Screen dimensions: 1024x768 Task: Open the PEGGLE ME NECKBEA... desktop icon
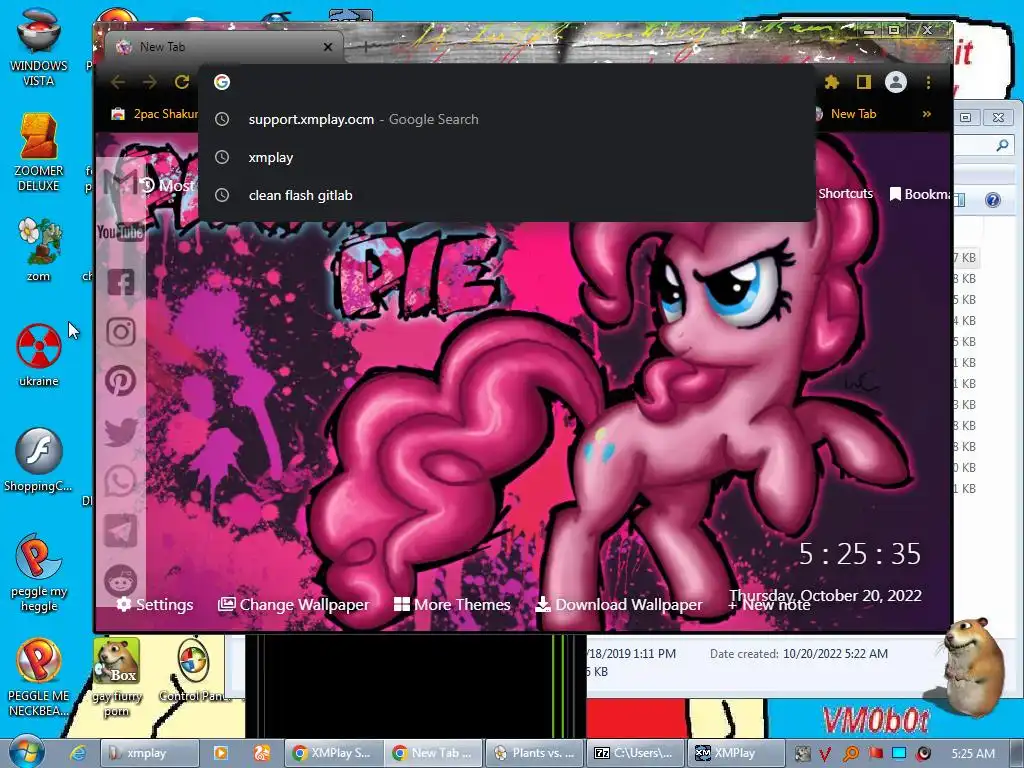point(39,679)
